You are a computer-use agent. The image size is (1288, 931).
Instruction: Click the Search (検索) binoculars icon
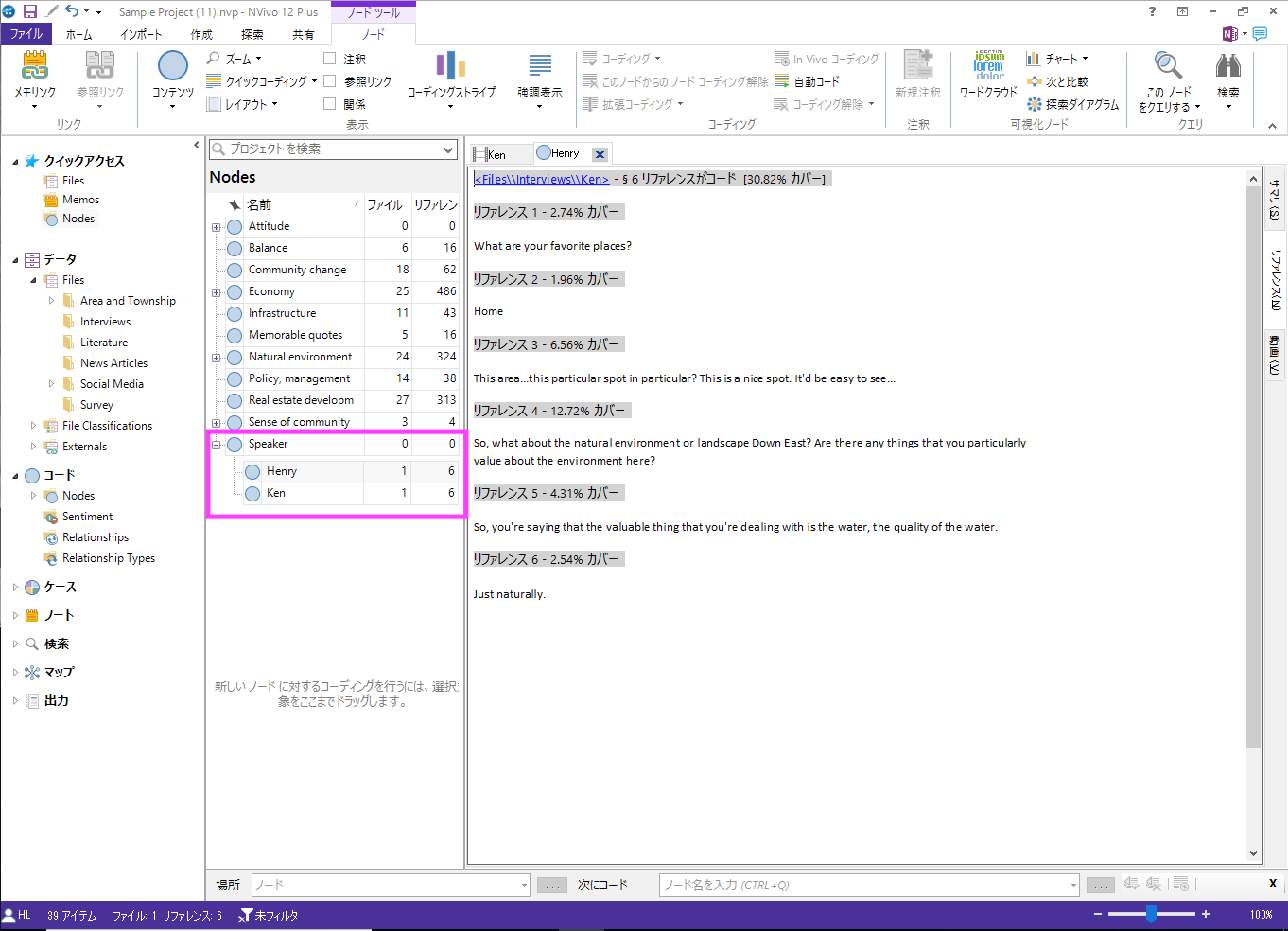coord(1227,66)
